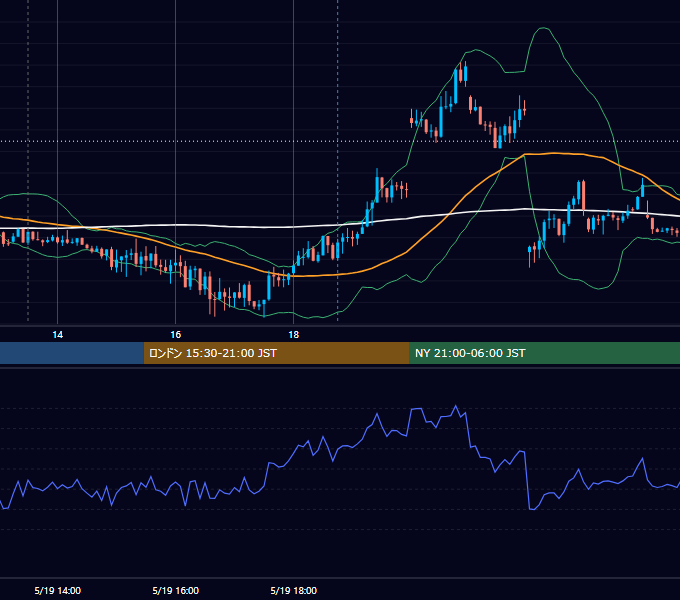Click the blue session bar before the ロンドン bar

[x=72, y=353]
